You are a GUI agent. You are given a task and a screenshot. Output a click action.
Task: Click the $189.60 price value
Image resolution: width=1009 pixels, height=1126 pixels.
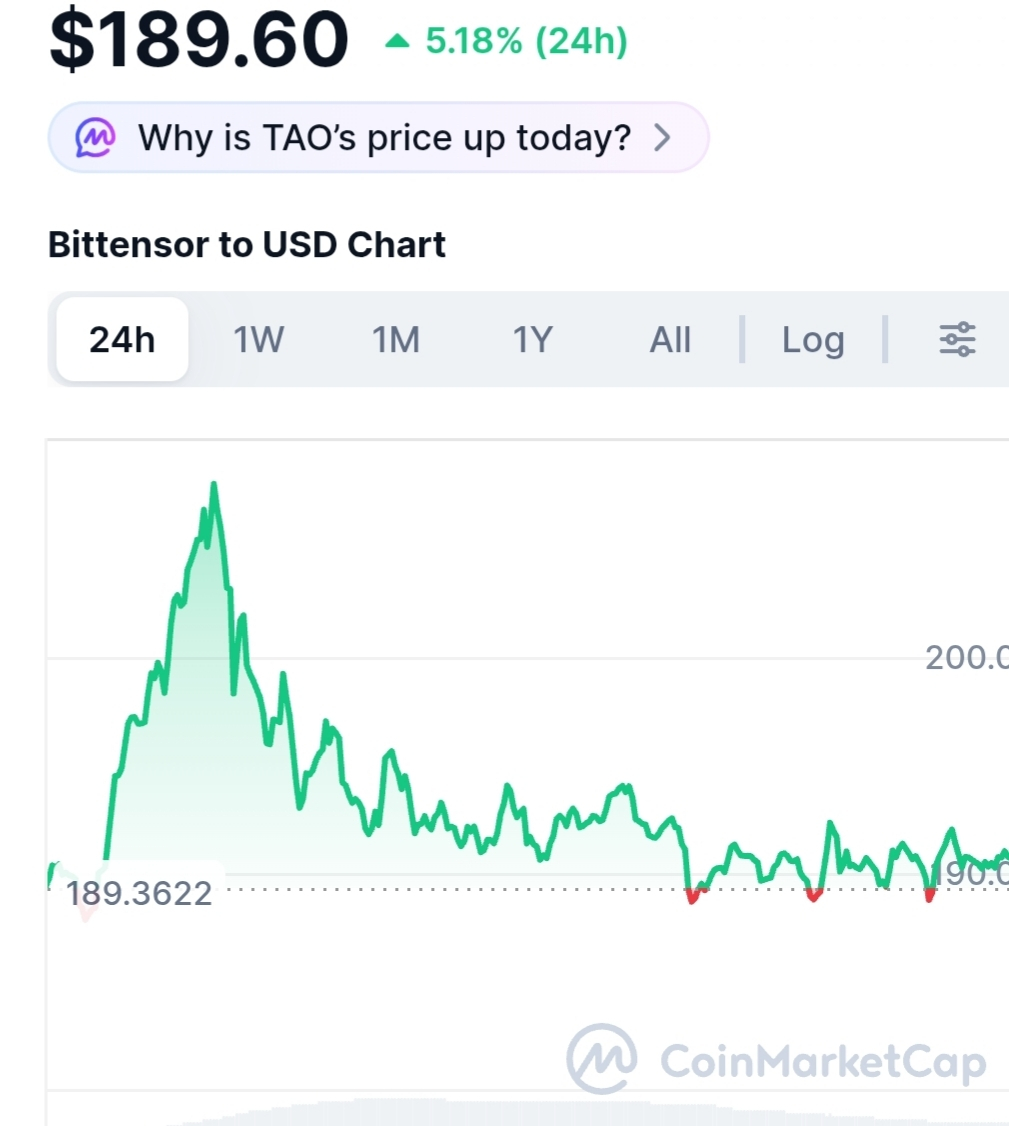coord(199,40)
